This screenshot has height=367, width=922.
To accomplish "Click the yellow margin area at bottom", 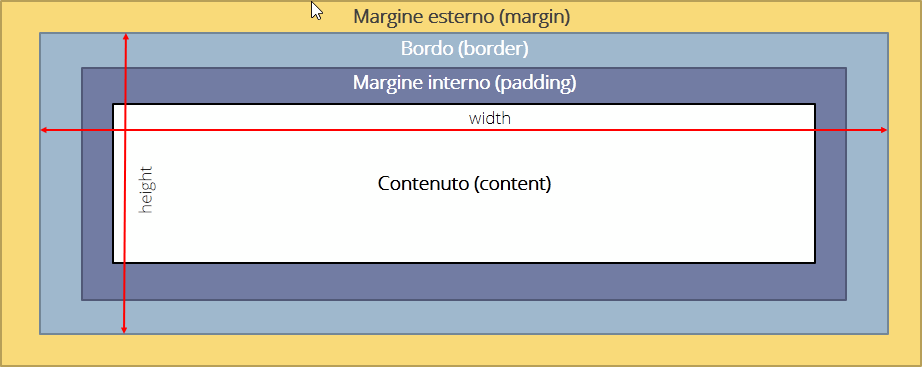I will (x=461, y=350).
